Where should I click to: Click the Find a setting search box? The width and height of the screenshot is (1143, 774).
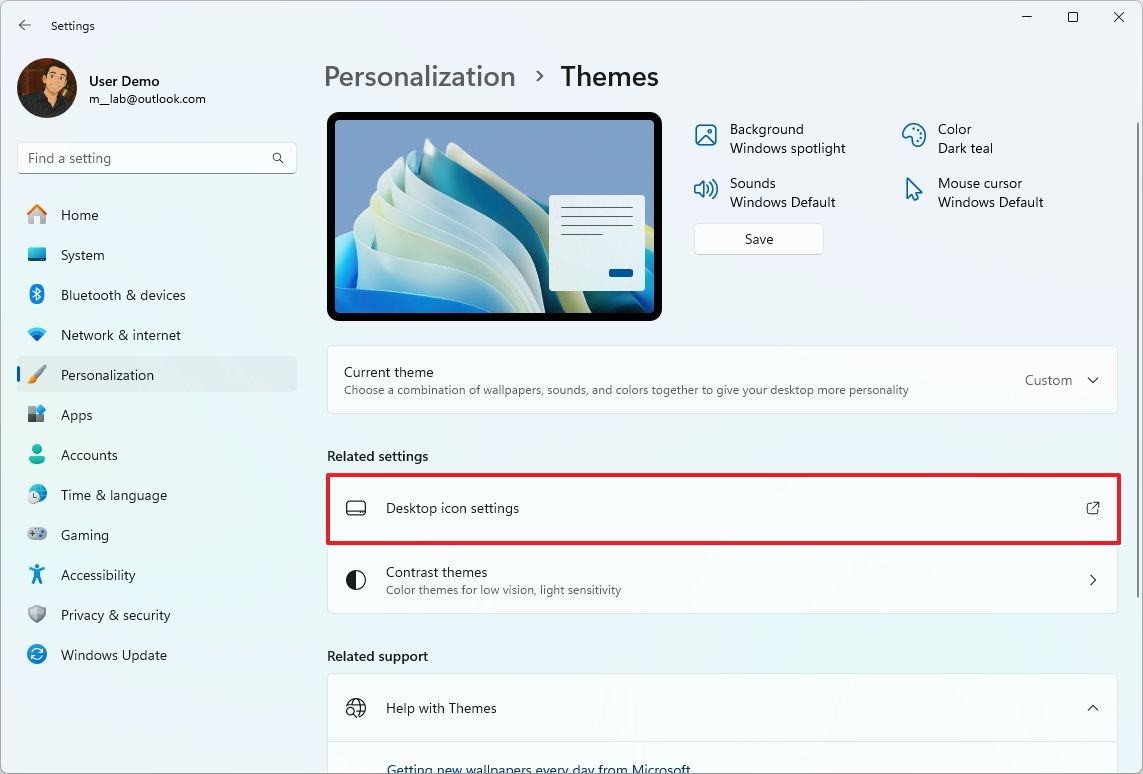click(145, 158)
